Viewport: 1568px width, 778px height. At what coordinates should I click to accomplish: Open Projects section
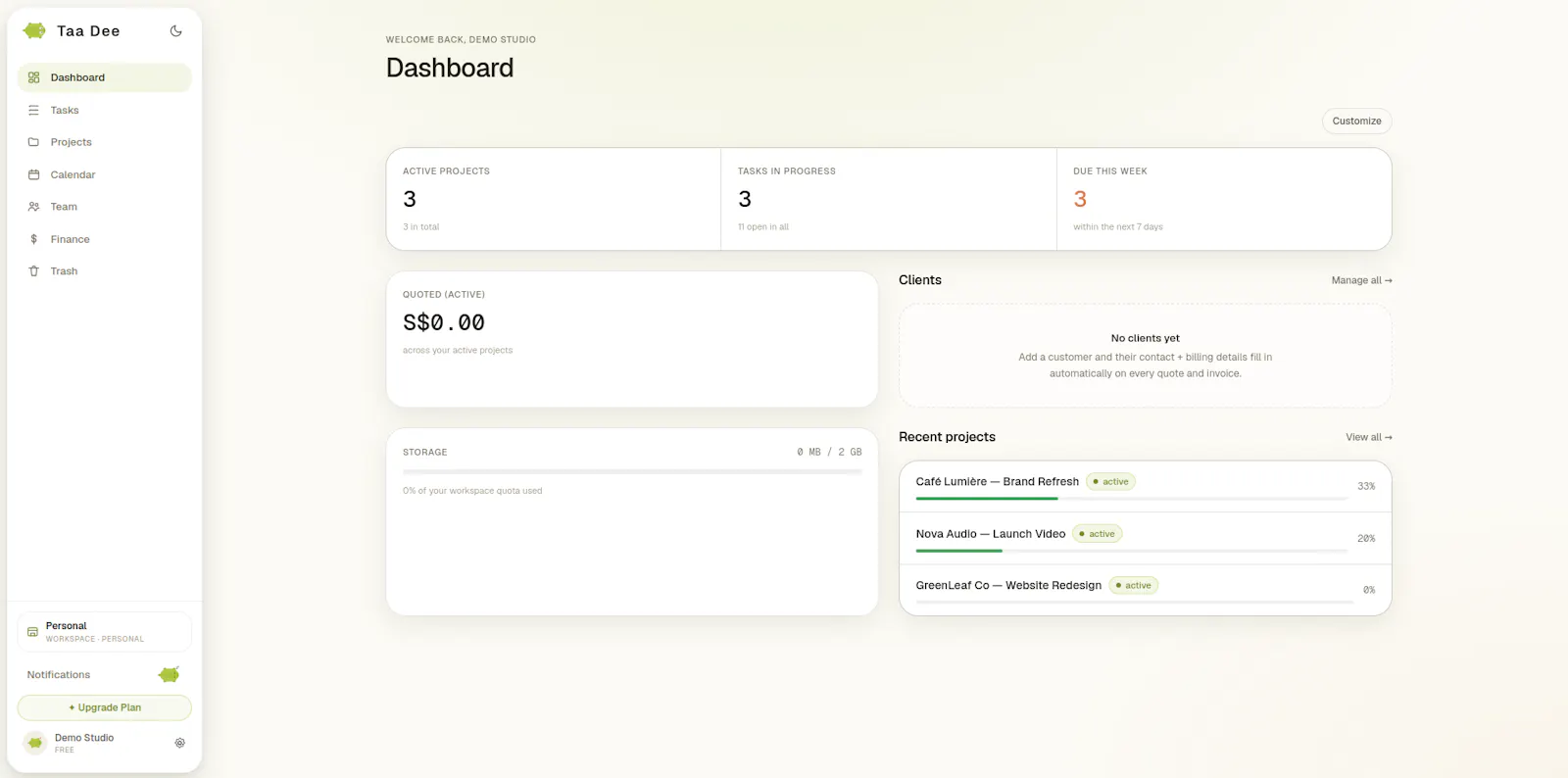click(x=104, y=142)
